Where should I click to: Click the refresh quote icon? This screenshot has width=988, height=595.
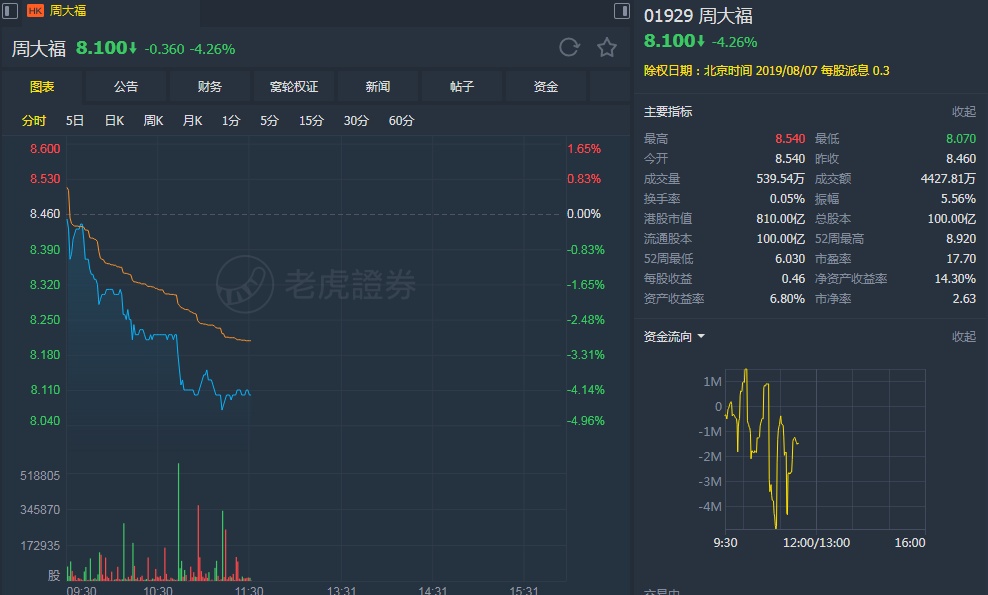[569, 47]
